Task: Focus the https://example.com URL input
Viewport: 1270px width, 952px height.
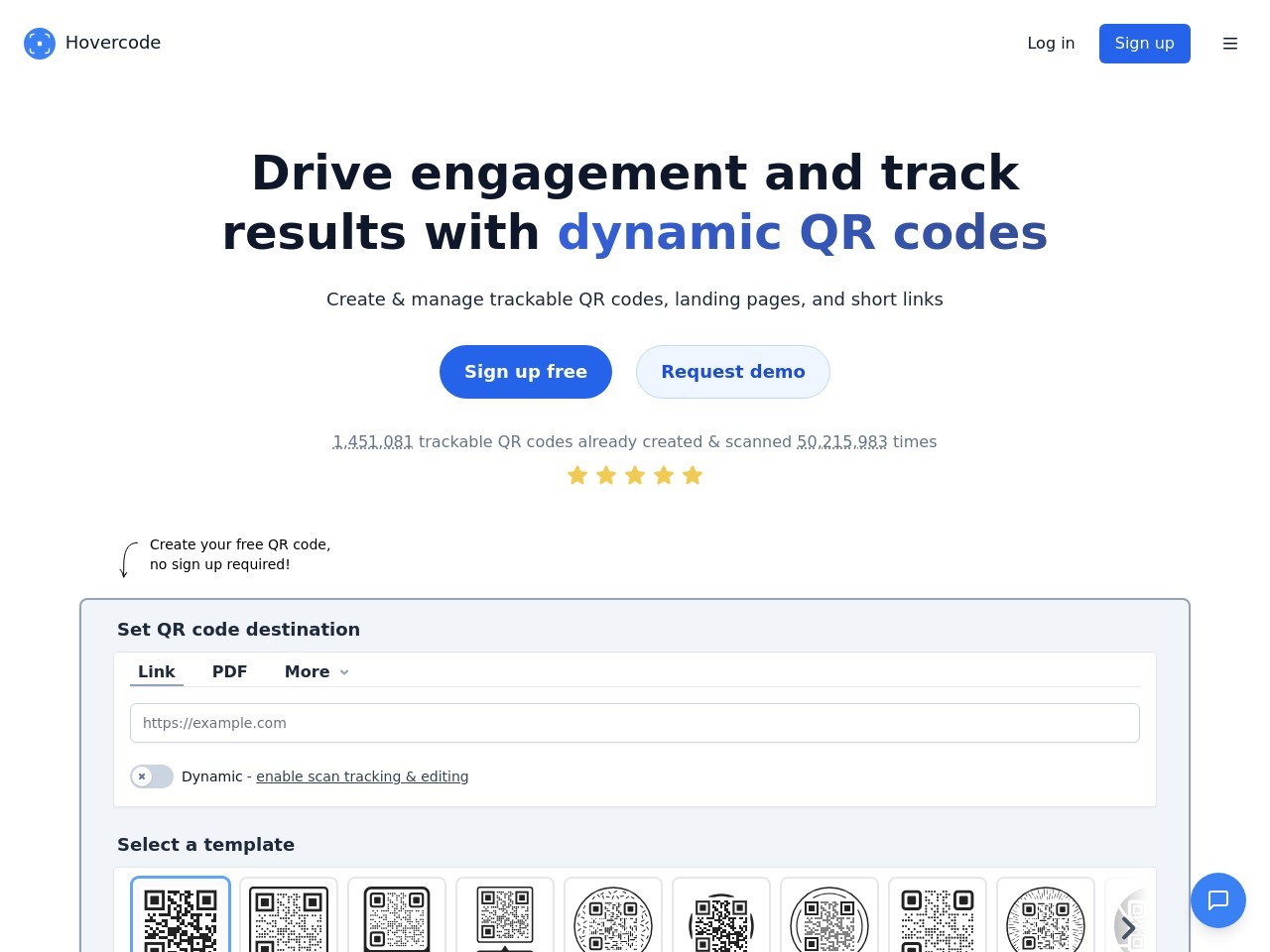Action: click(635, 723)
